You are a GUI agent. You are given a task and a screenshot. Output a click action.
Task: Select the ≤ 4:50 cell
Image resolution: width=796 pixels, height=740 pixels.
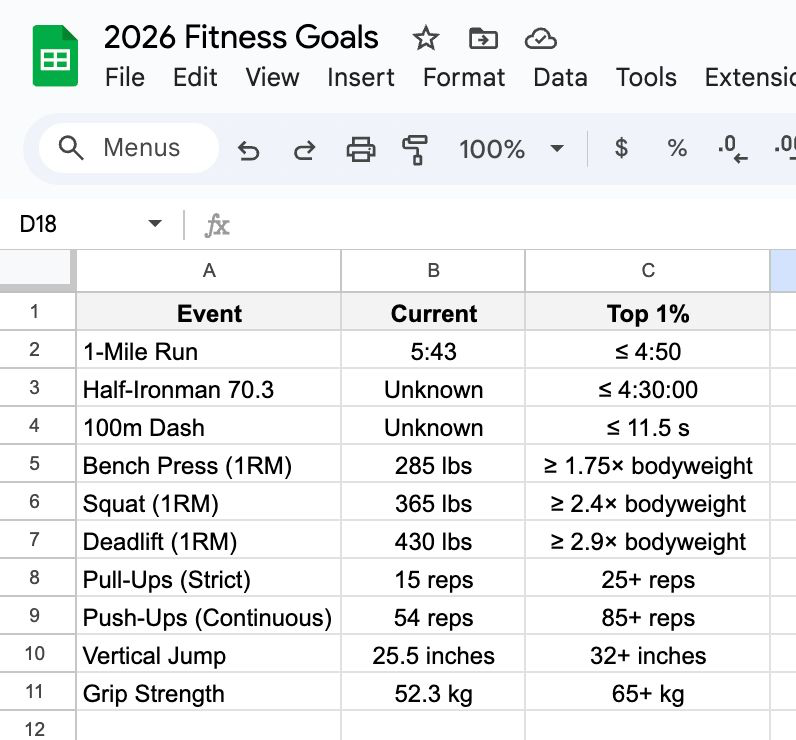point(648,350)
